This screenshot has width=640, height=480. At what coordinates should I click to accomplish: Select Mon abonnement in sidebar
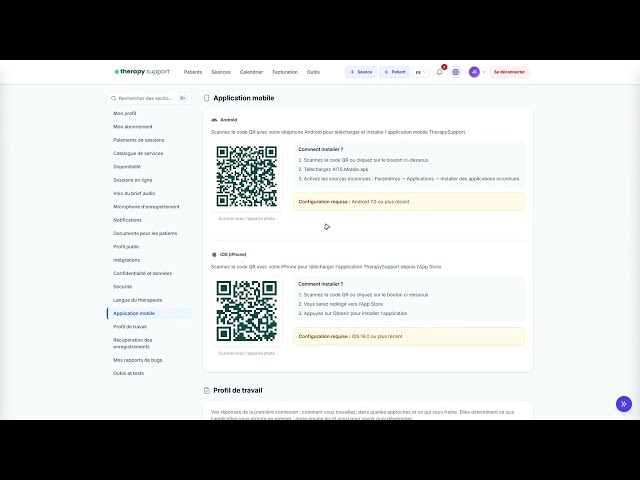click(133, 127)
